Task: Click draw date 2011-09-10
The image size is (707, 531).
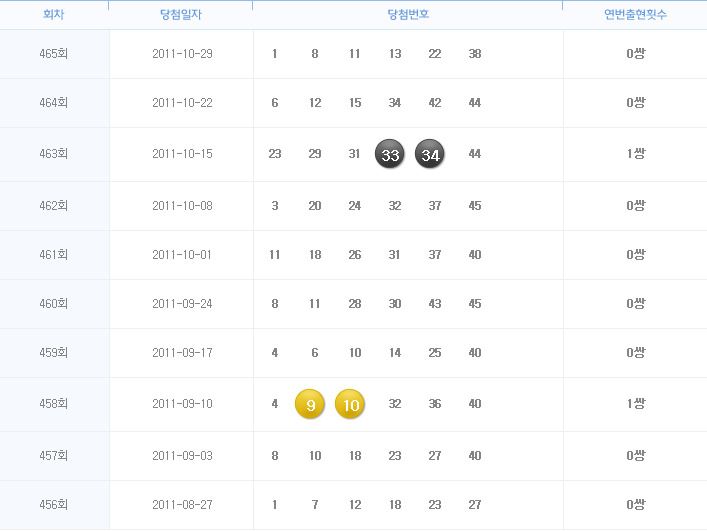Action: coord(182,403)
